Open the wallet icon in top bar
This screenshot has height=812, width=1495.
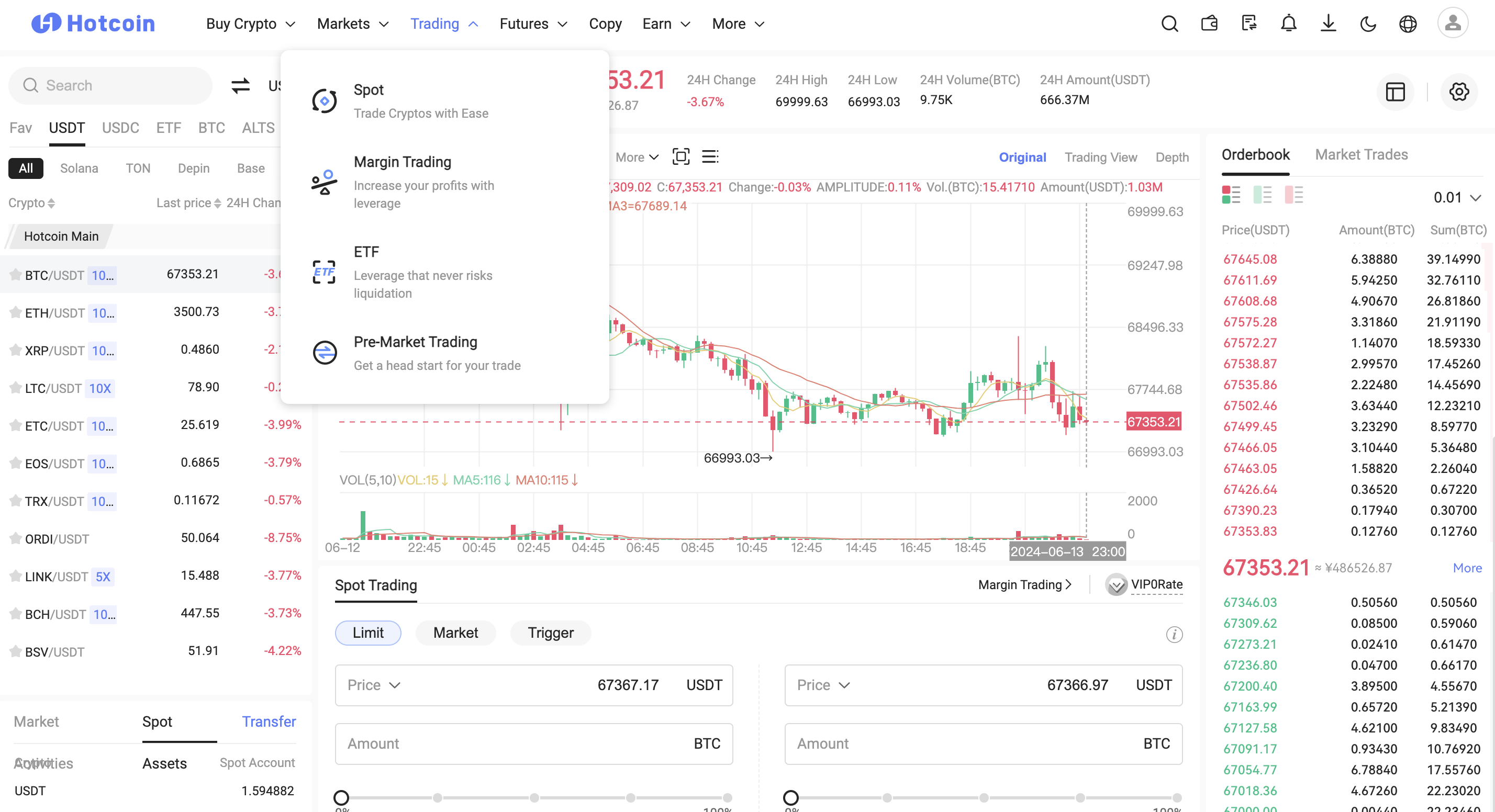click(1210, 24)
